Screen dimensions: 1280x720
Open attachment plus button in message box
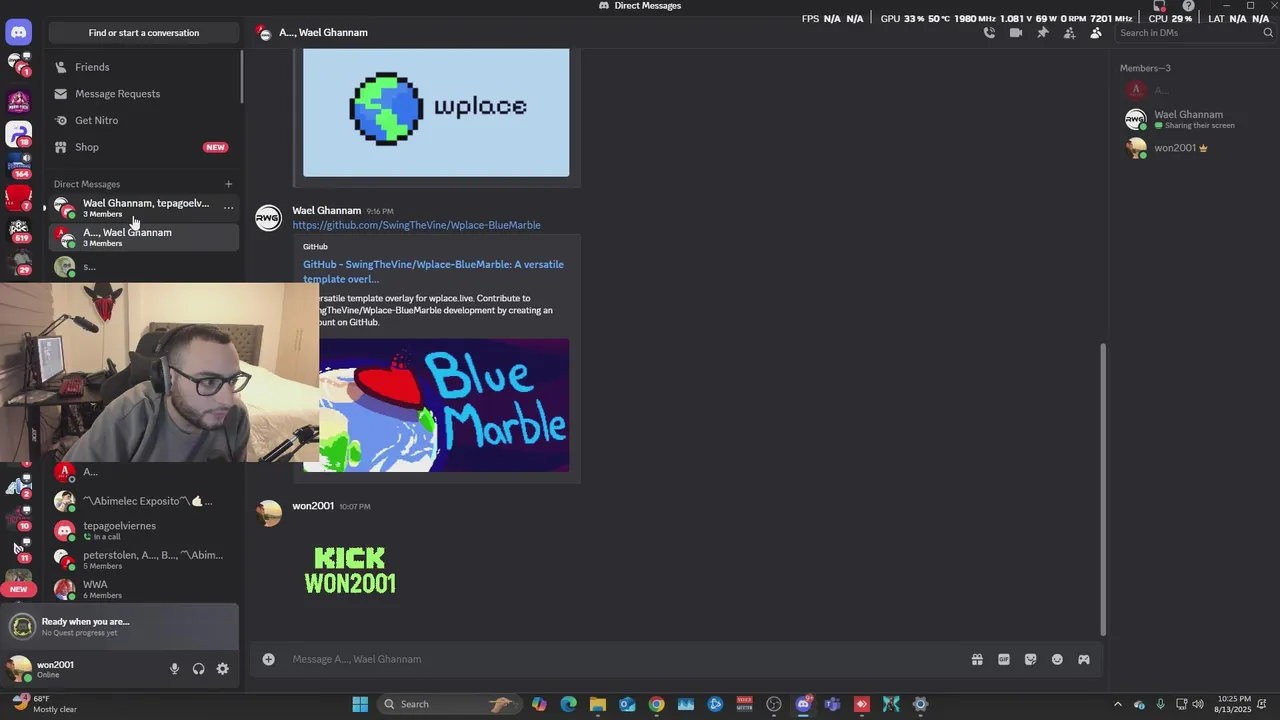[x=268, y=659]
